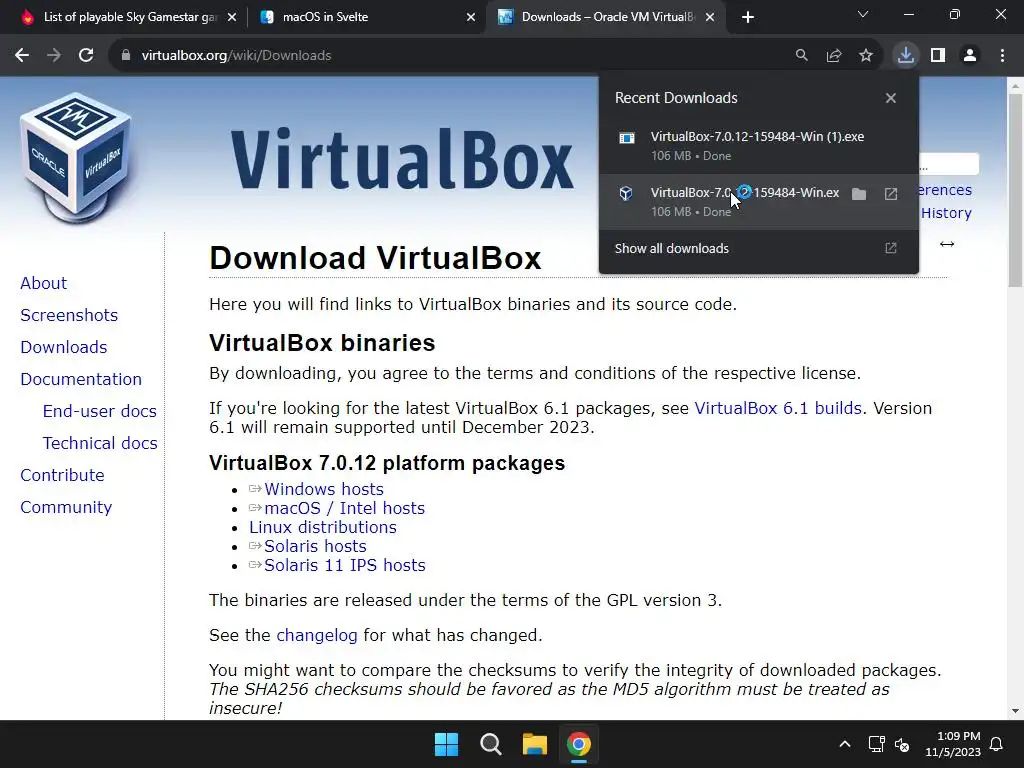The width and height of the screenshot is (1024, 768).
Task: Close the macOS in Svelte tab
Action: (x=471, y=17)
